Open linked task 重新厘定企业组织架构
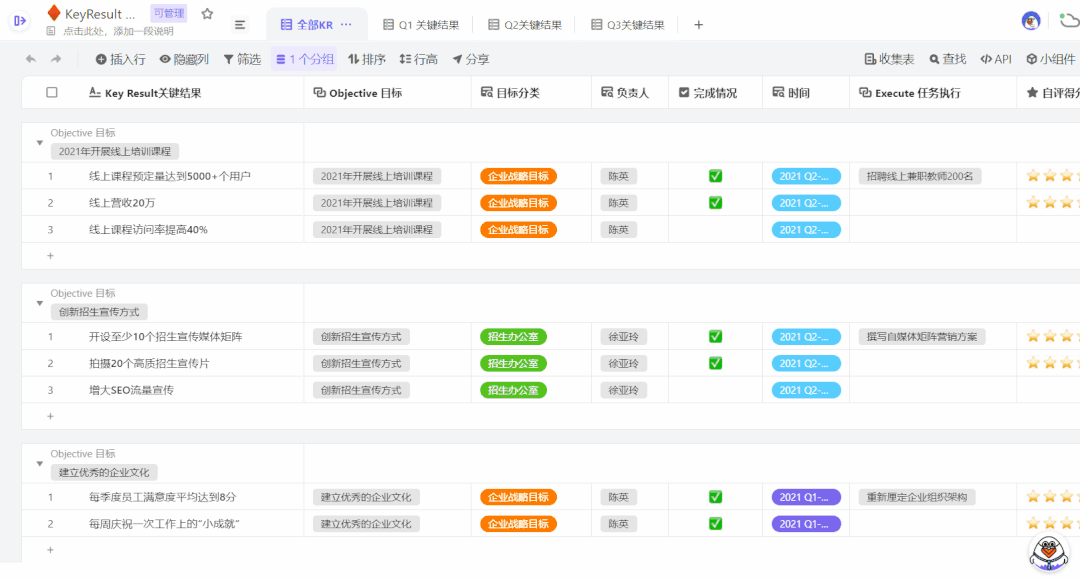This screenshot has width=1080, height=579. coord(917,497)
